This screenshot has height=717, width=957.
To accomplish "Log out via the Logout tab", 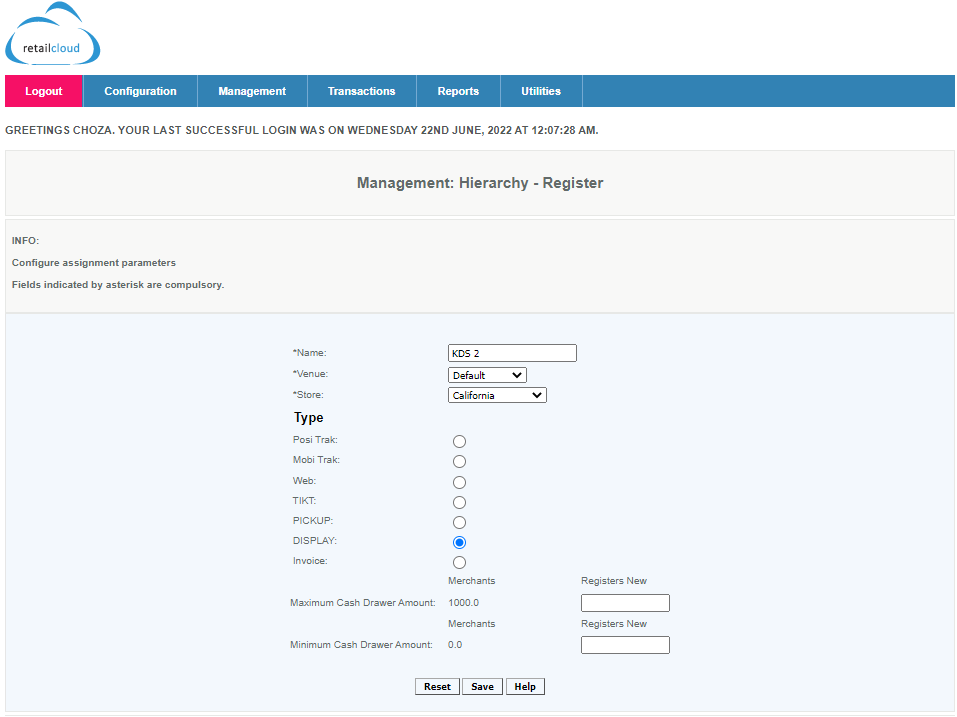I will (x=44, y=91).
